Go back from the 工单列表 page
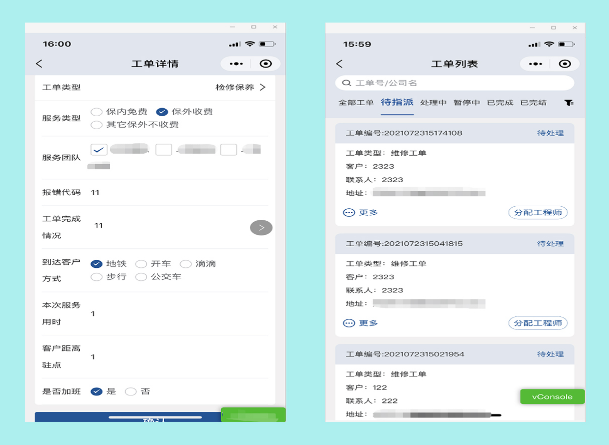 (x=339, y=64)
